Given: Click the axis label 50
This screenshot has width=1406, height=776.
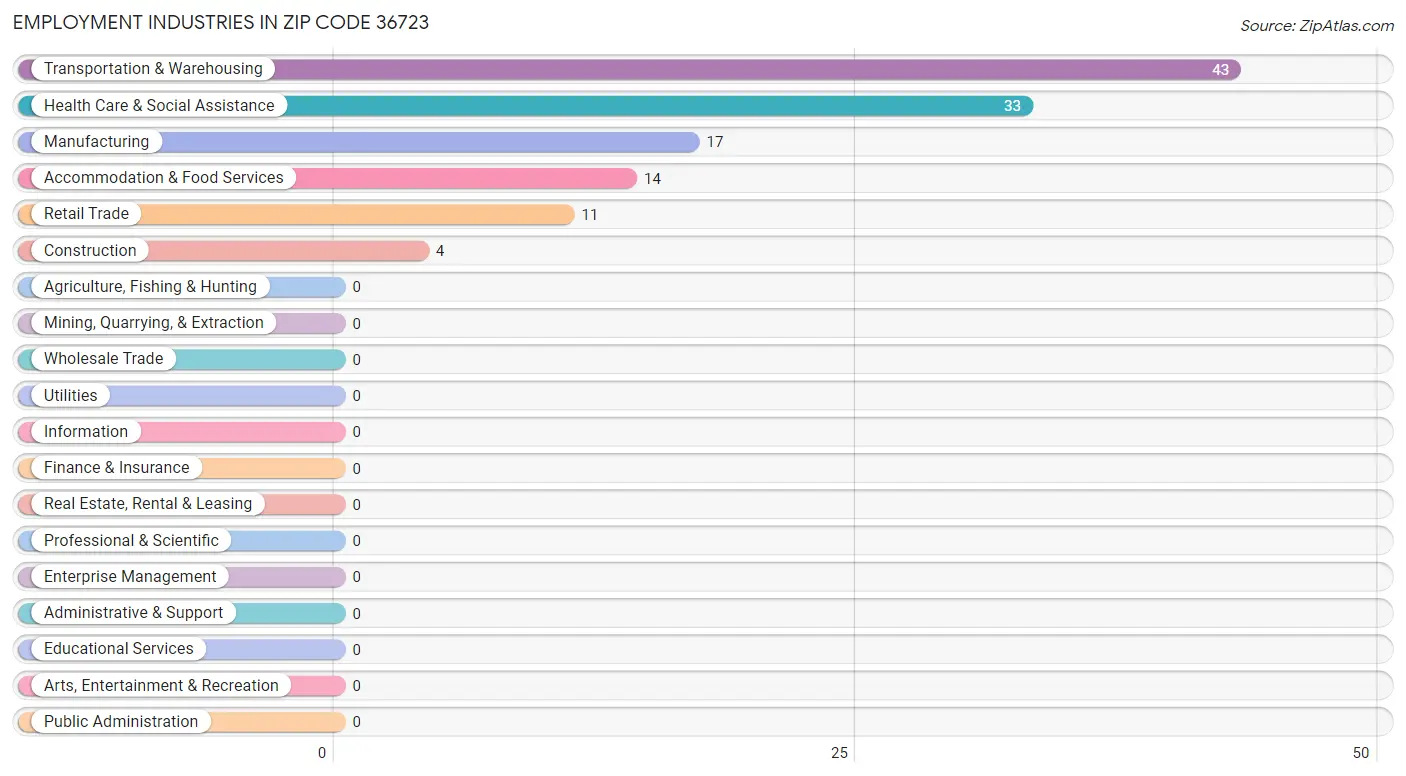Looking at the screenshot, I should tap(1360, 753).
